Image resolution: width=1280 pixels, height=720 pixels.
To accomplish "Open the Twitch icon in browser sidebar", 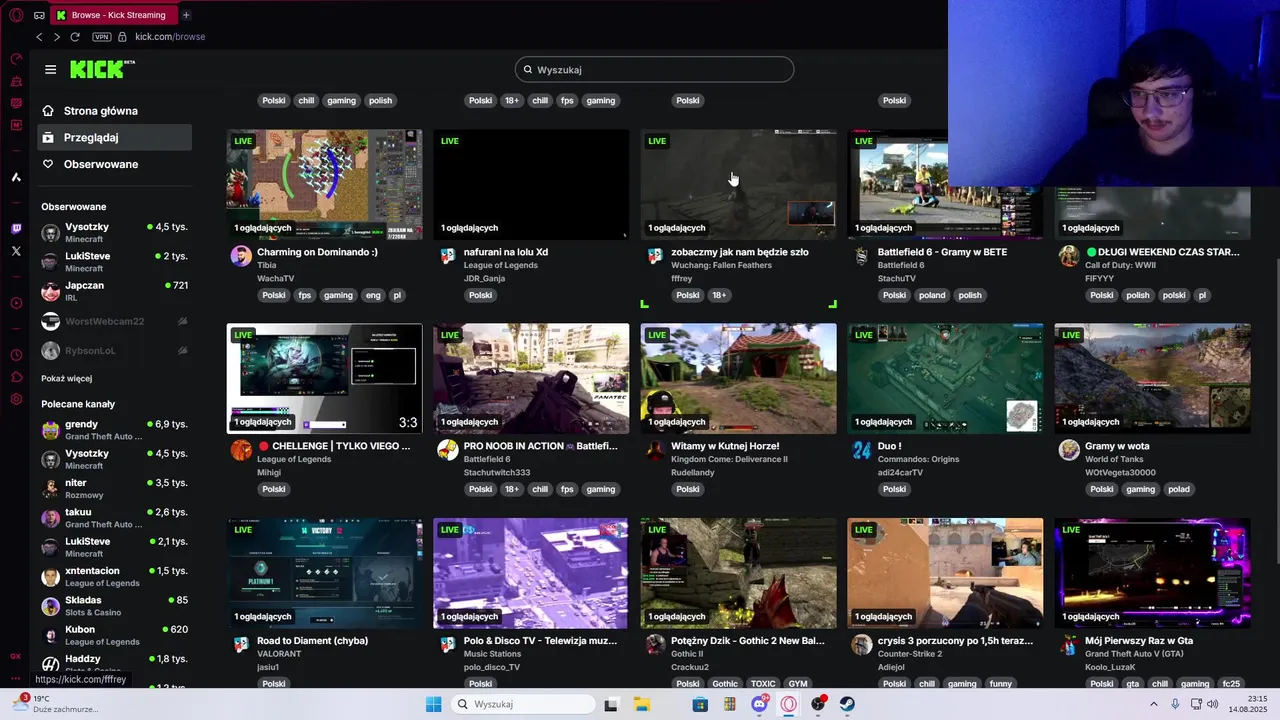I will point(16,229).
